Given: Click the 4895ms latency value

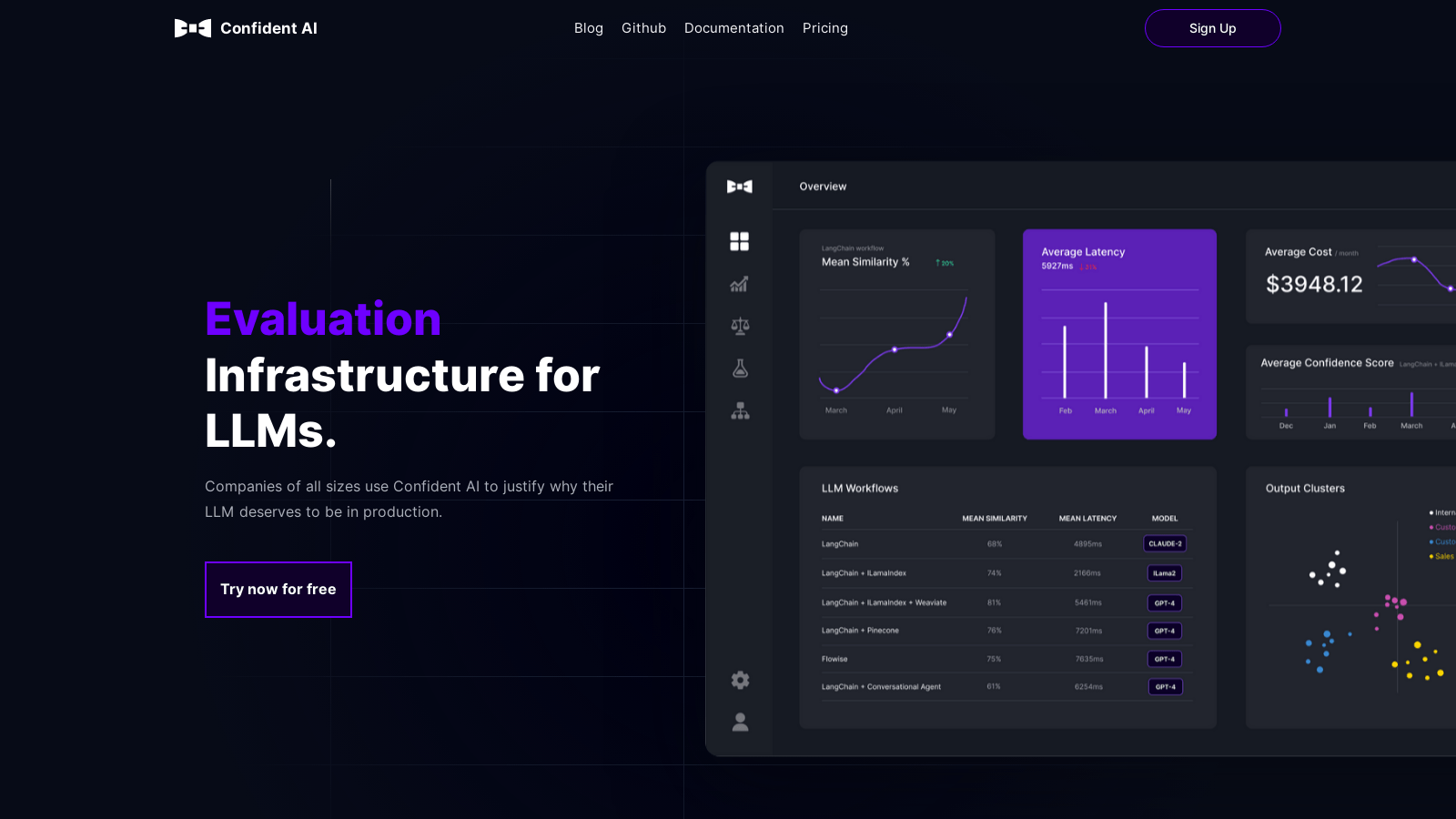Looking at the screenshot, I should 1087,544.
